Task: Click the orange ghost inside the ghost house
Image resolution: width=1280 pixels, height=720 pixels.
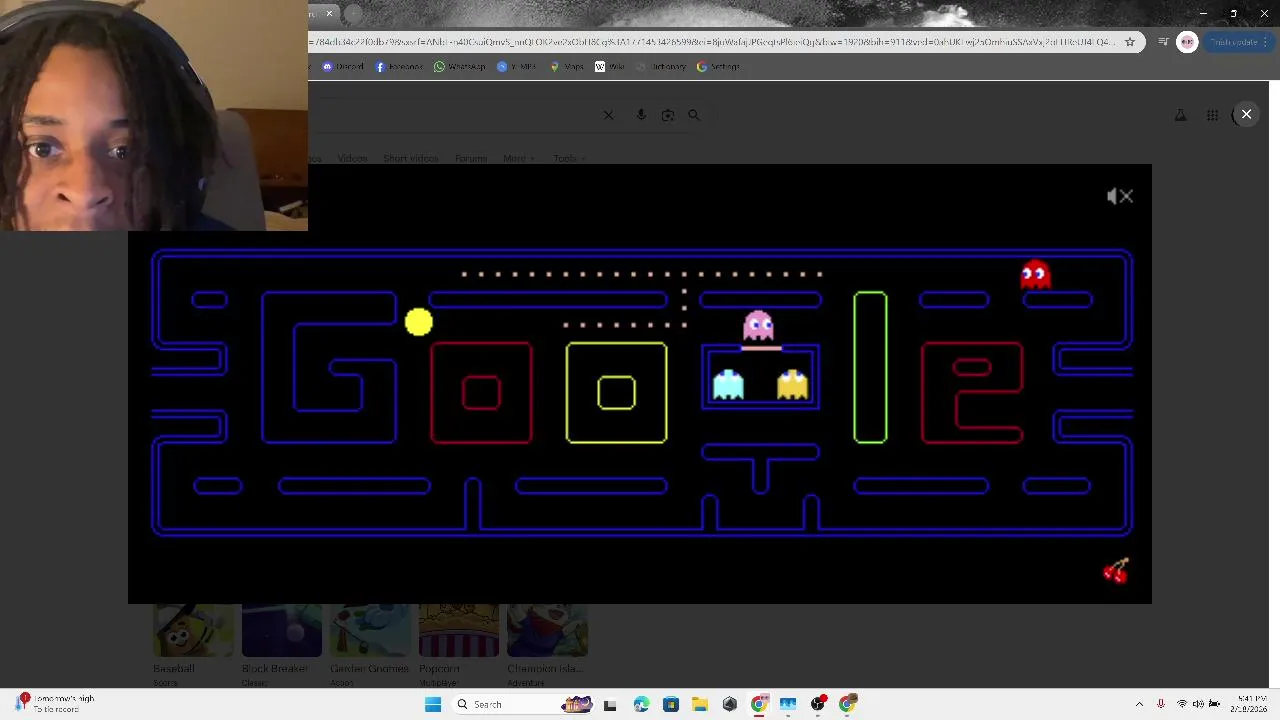Action: click(x=792, y=385)
